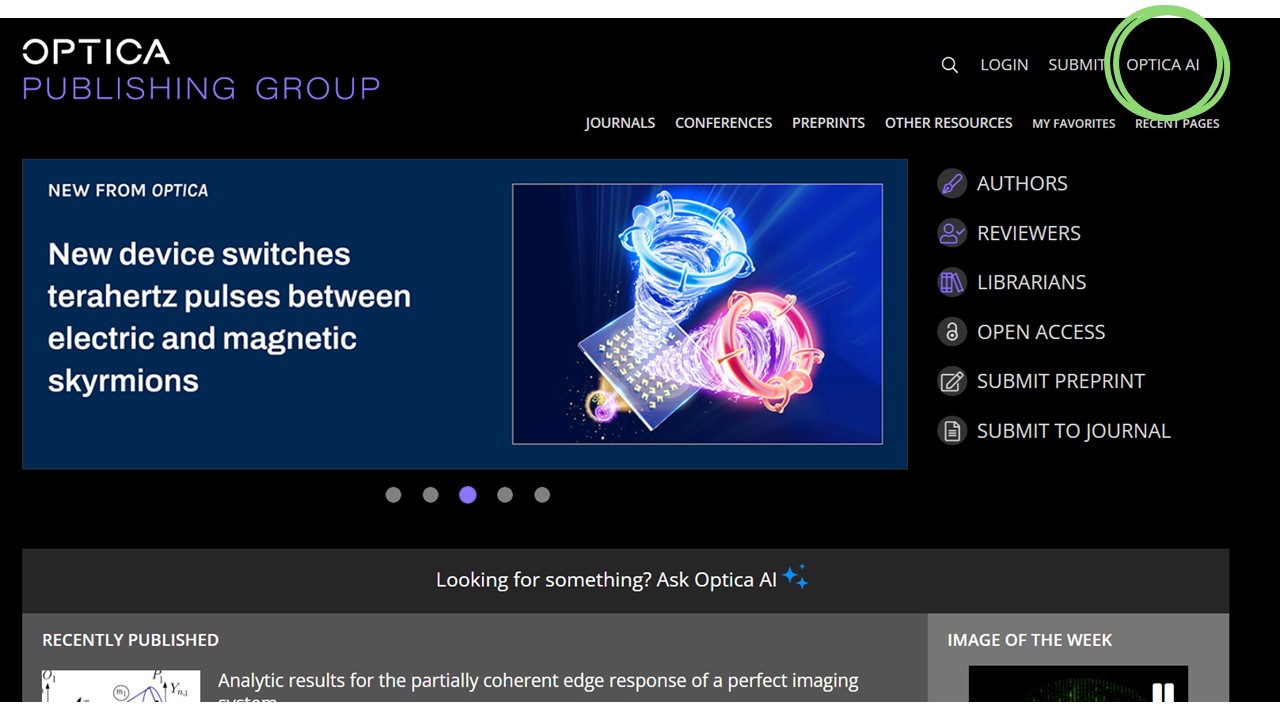Click the Login link
Viewport: 1280px width, 720px height.
click(1004, 65)
